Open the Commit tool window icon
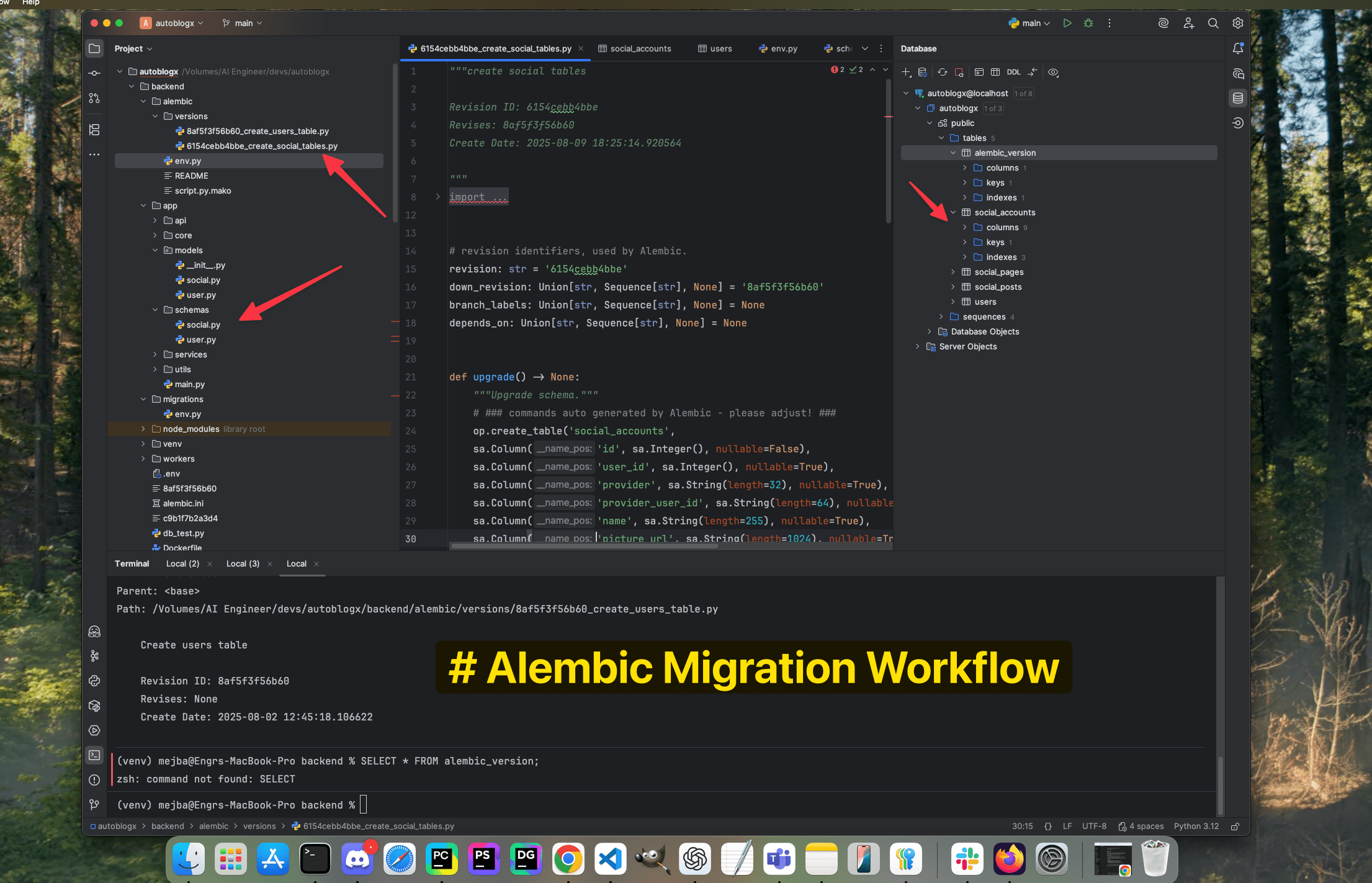The width and height of the screenshot is (1372, 883). tap(94, 73)
